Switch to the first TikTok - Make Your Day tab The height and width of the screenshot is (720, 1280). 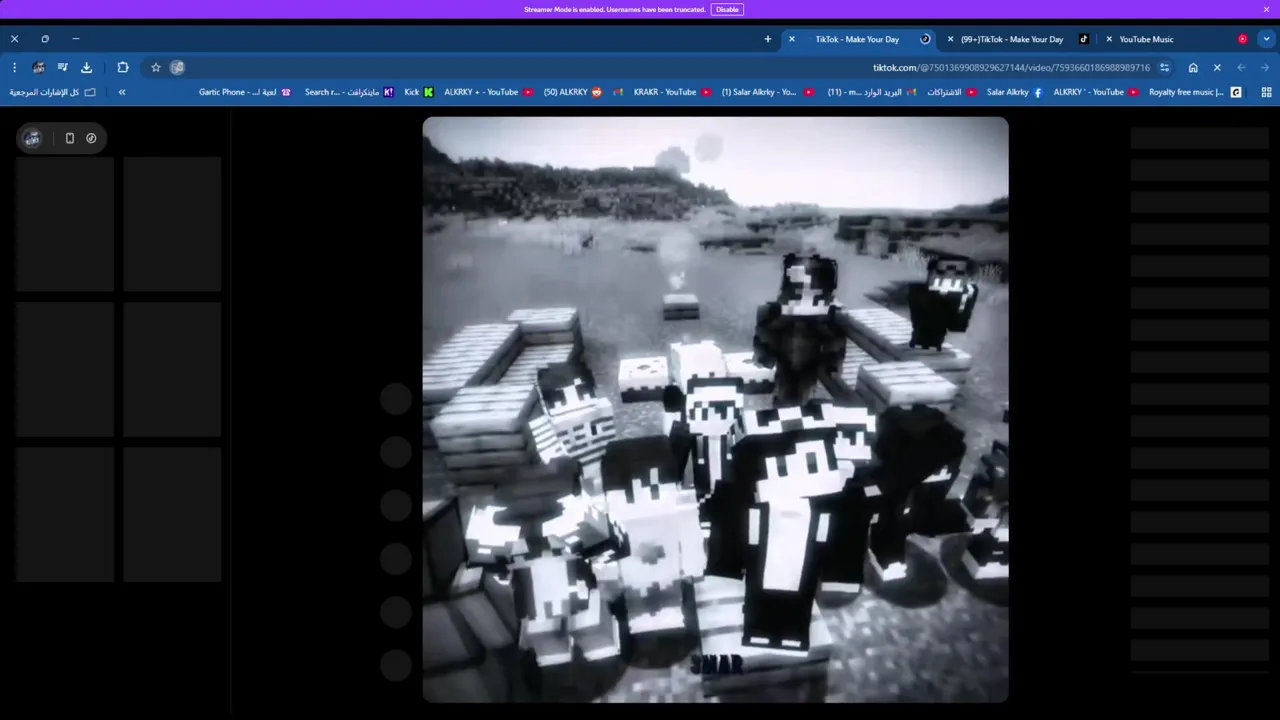(857, 39)
